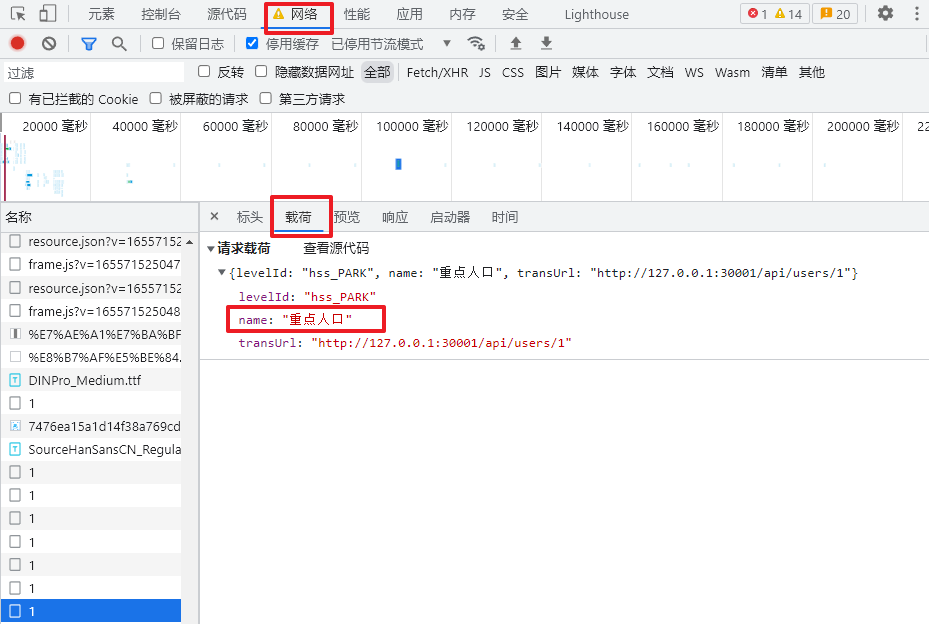This screenshot has width=929, height=624.
Task: Open the network search magnifier
Action: pos(119,44)
